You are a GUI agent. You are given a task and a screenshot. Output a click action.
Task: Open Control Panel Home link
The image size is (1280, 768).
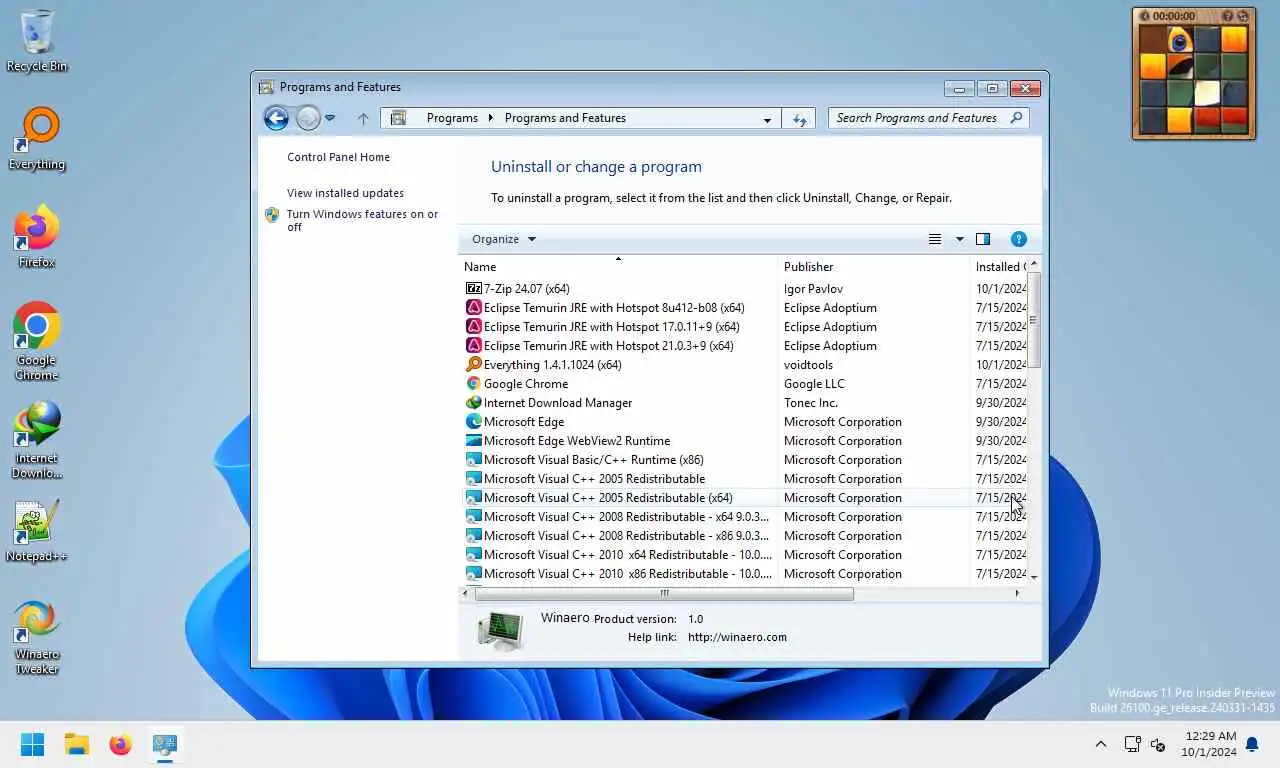click(x=338, y=157)
